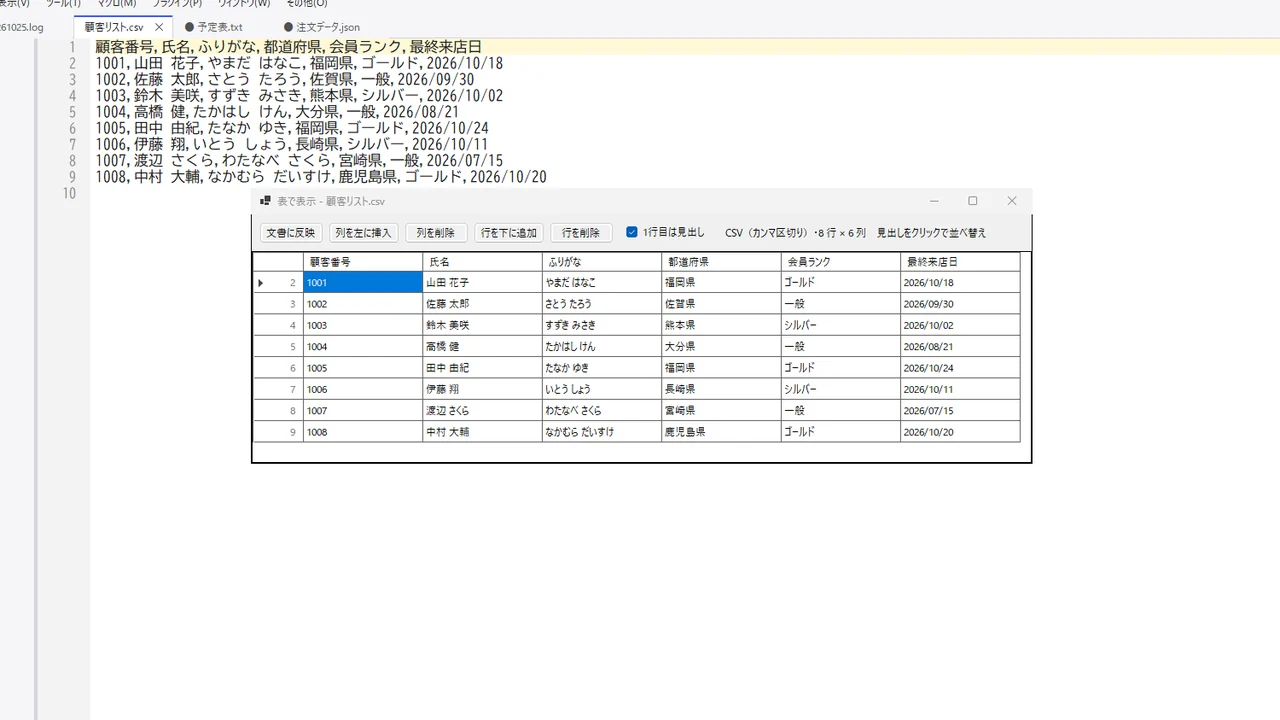Click 列を左に挿入 button
Image resolution: width=1280 pixels, height=720 pixels.
point(363,233)
